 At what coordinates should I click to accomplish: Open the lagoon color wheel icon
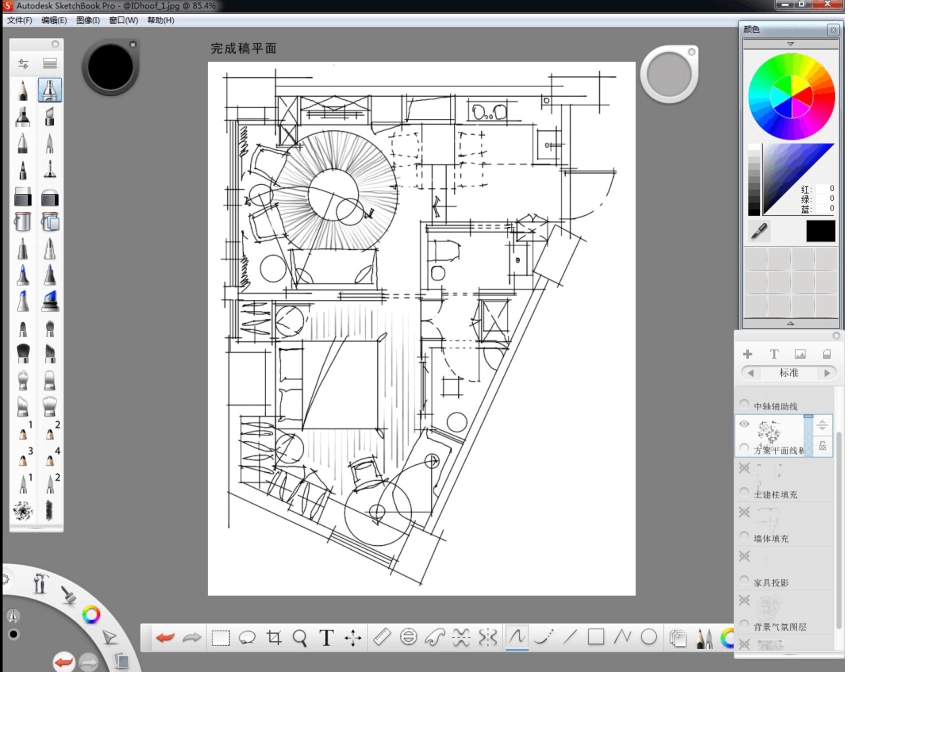pyautogui.click(x=91, y=615)
